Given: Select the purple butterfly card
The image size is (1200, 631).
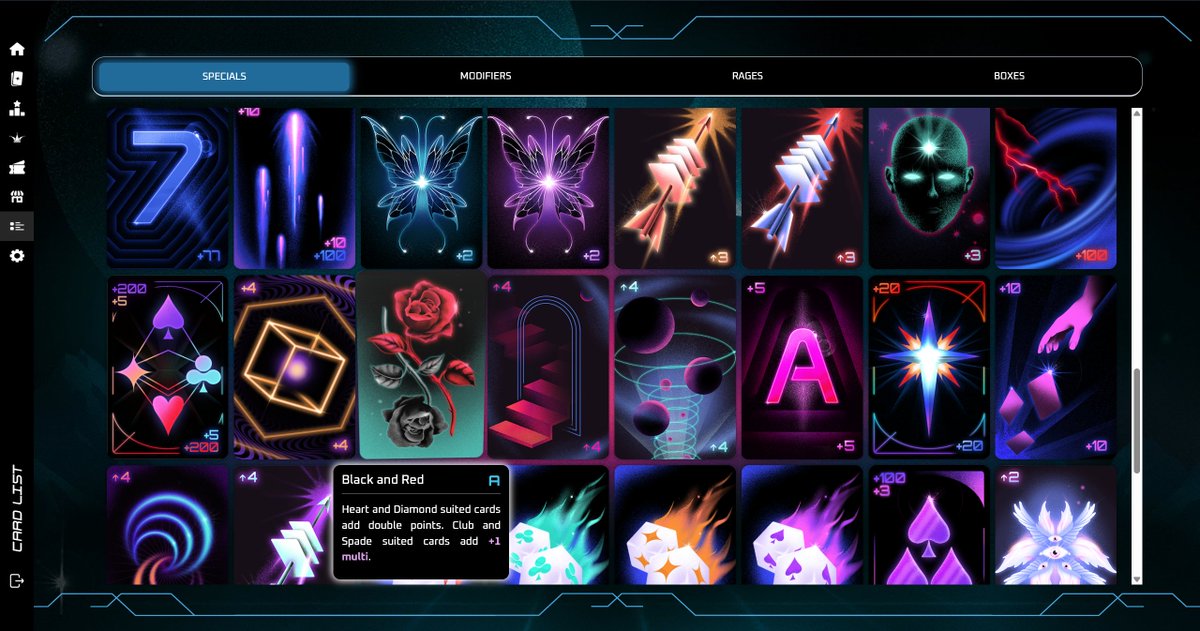Looking at the screenshot, I should point(548,188).
